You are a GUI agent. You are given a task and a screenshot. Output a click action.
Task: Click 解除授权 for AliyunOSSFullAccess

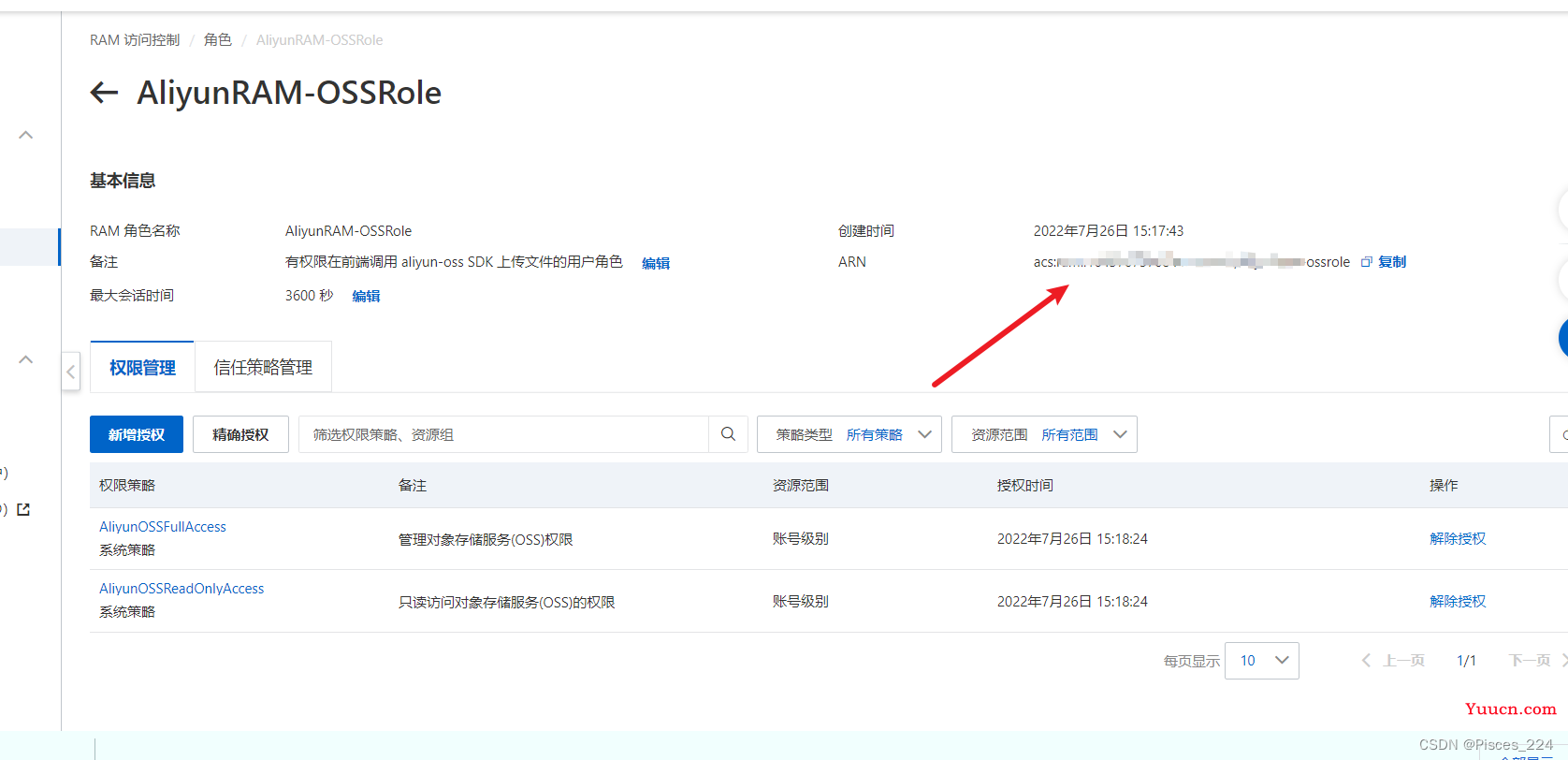[x=1458, y=539]
